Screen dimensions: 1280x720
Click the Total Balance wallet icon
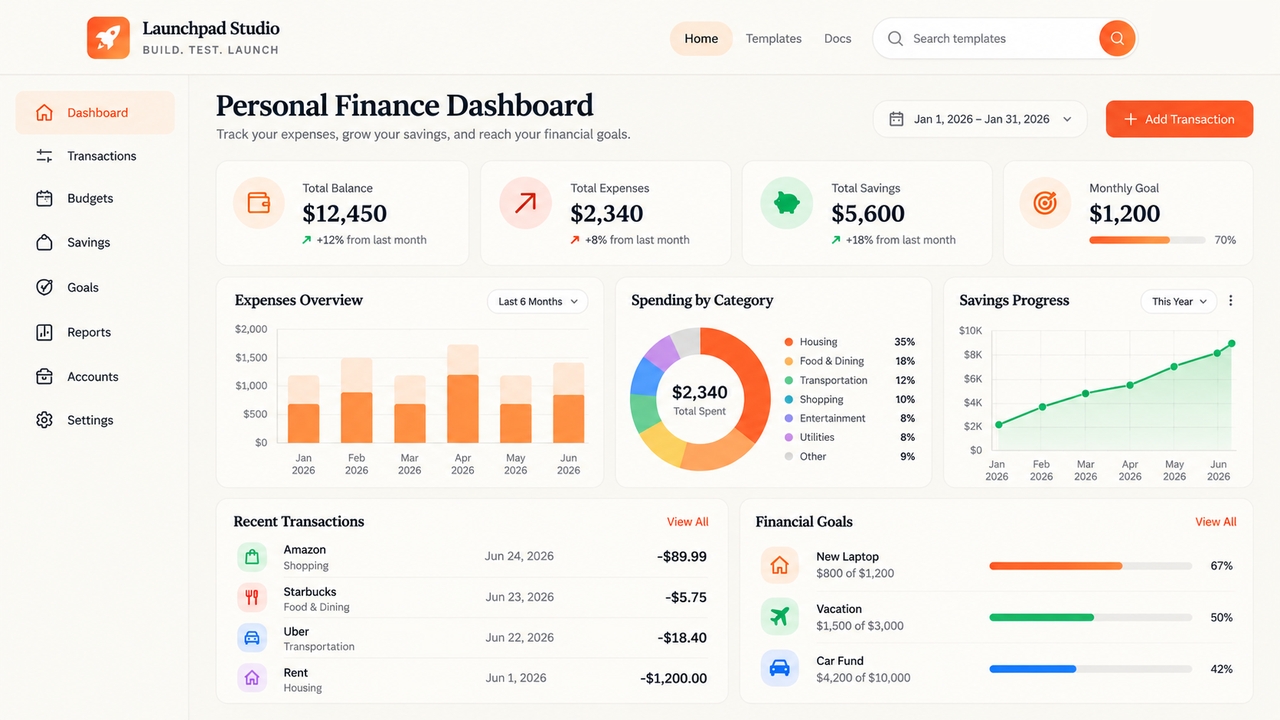(x=258, y=203)
